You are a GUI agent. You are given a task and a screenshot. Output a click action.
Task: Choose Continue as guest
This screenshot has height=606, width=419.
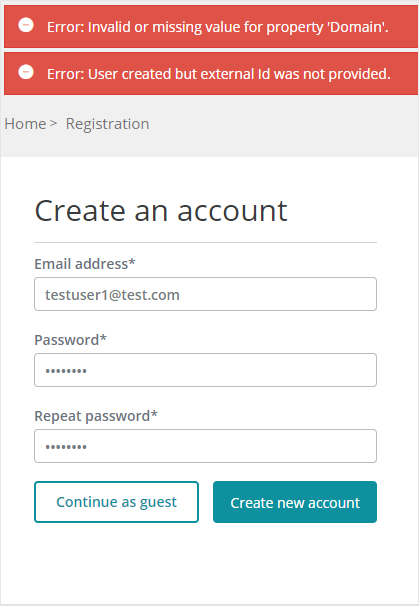tap(116, 502)
